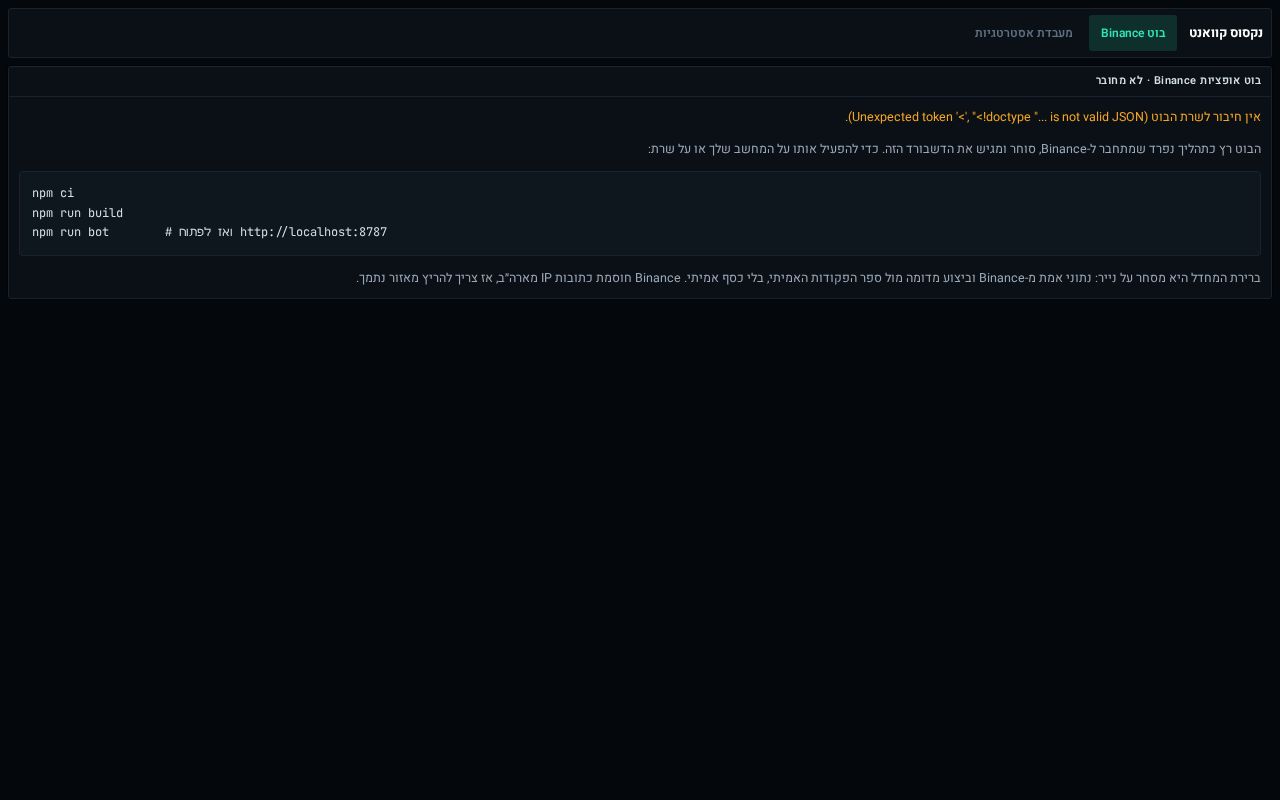Click empty space inside the code block
1280x800 pixels.
point(800,213)
